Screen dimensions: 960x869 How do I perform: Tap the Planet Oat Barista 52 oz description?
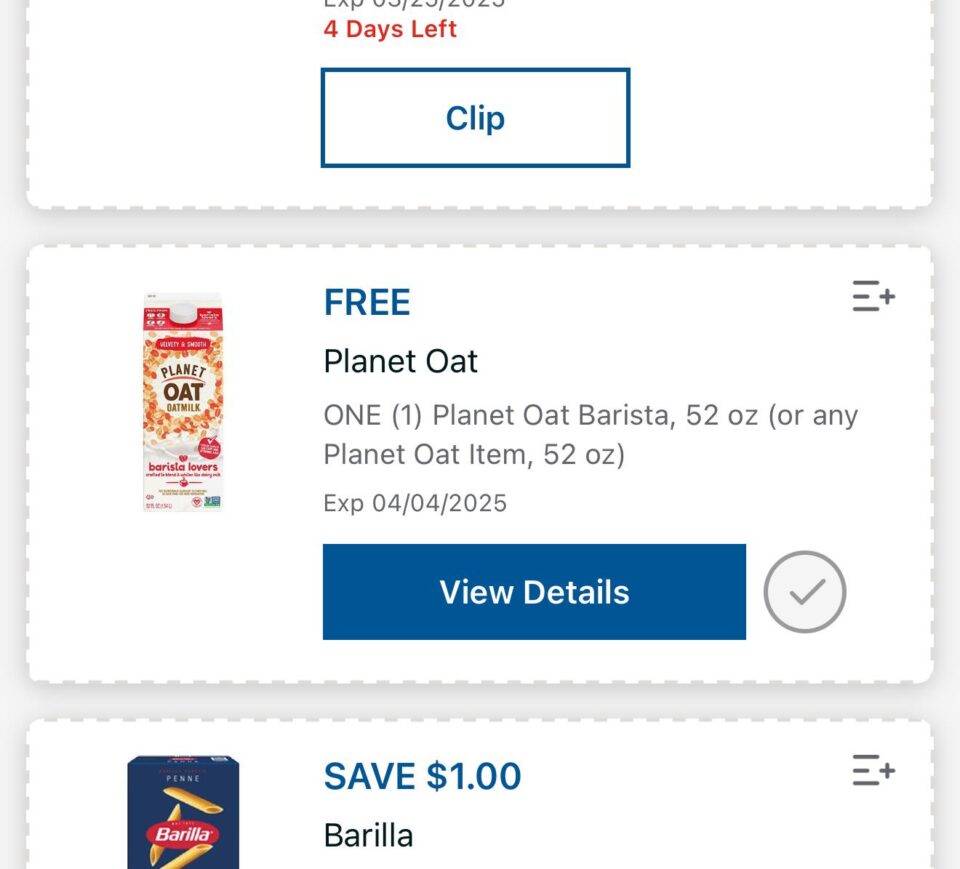pyautogui.click(x=590, y=435)
